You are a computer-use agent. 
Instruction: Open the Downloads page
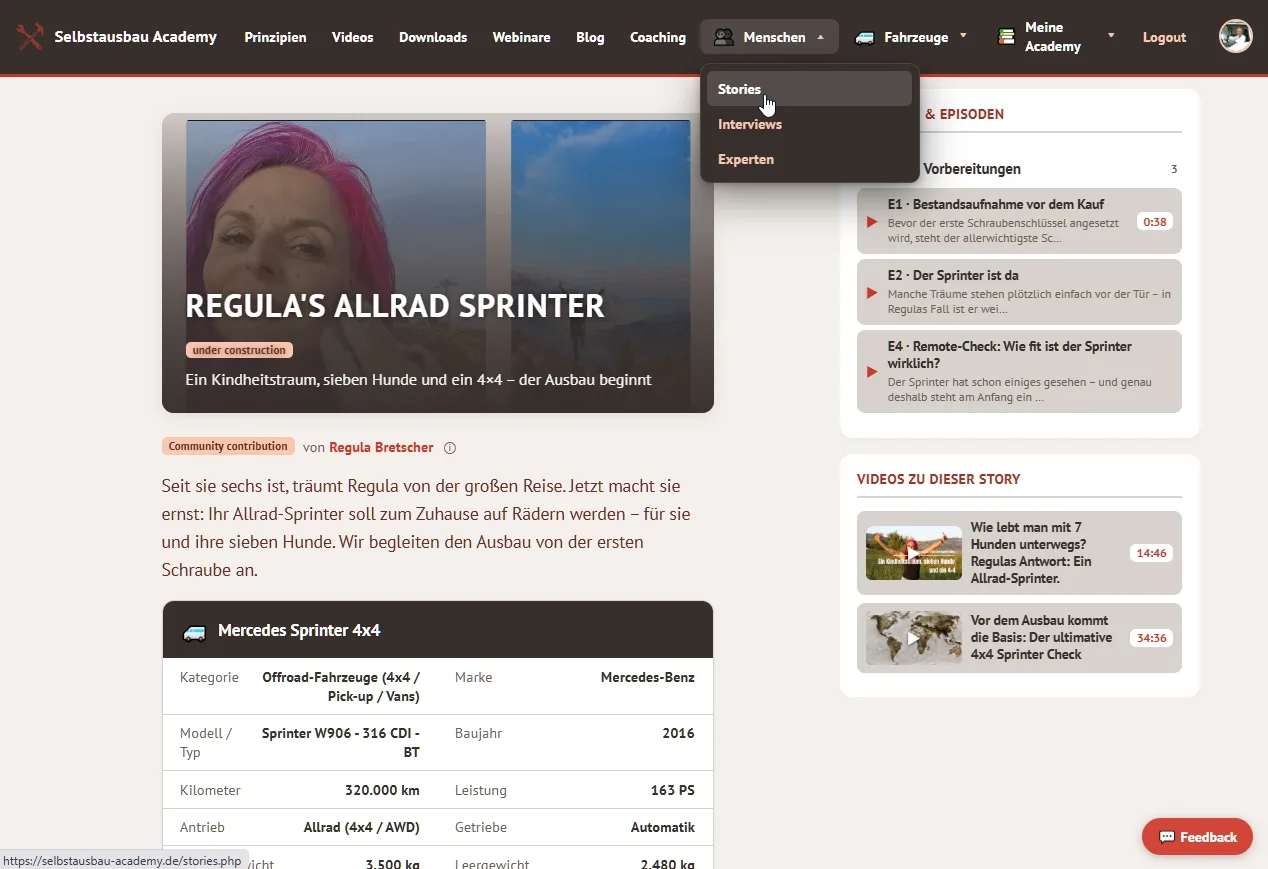click(433, 37)
